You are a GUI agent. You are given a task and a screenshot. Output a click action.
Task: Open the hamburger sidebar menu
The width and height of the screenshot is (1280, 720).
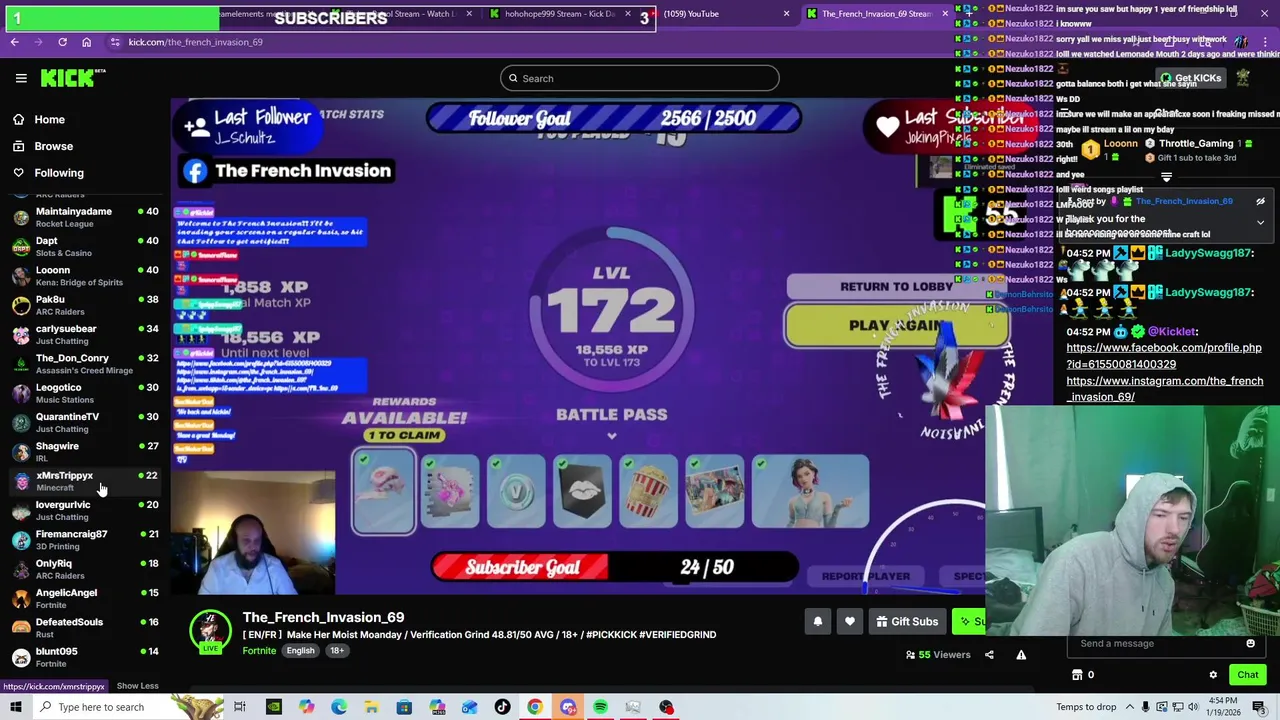coord(21,78)
